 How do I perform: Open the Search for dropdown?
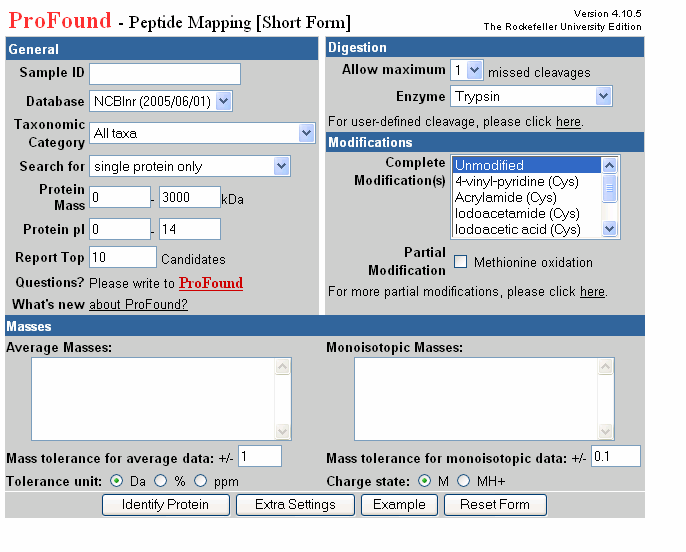pos(190,166)
